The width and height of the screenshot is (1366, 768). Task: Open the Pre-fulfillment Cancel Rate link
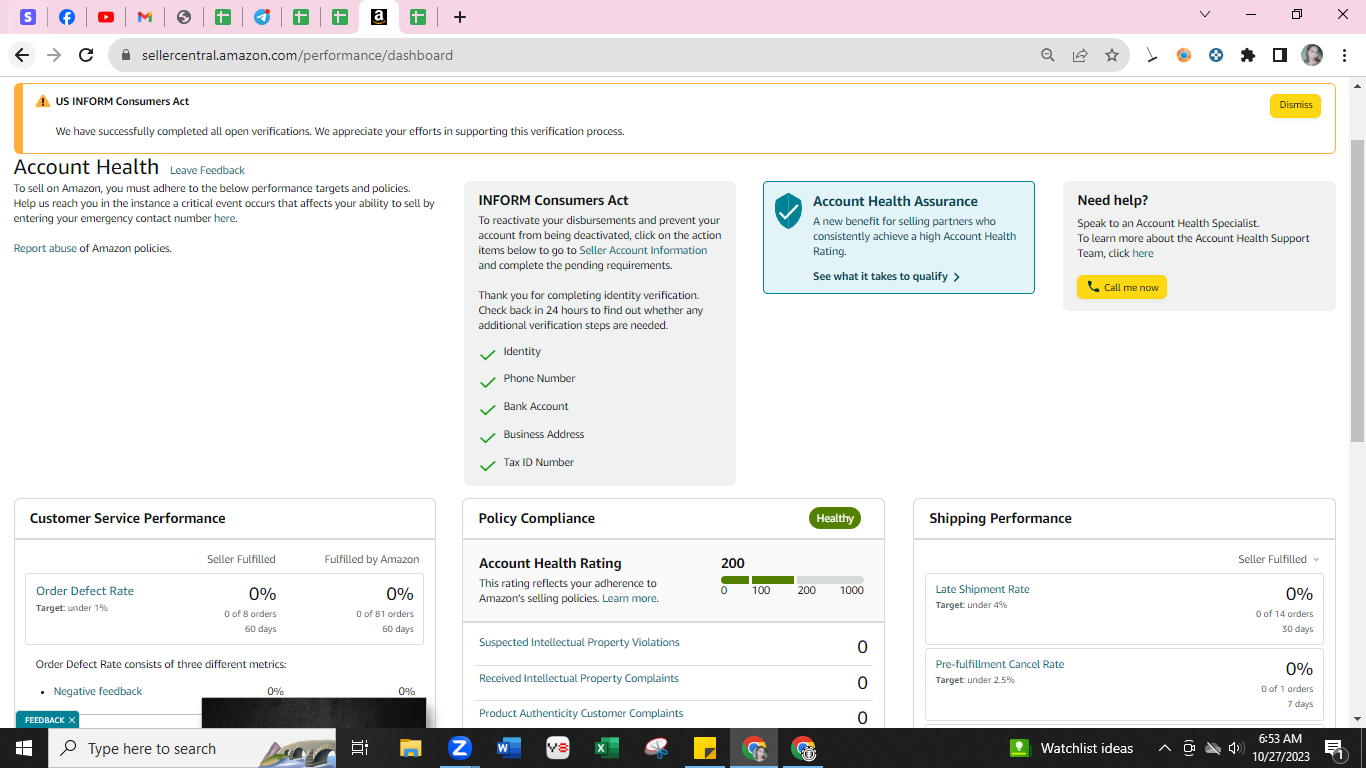[x=1000, y=664]
